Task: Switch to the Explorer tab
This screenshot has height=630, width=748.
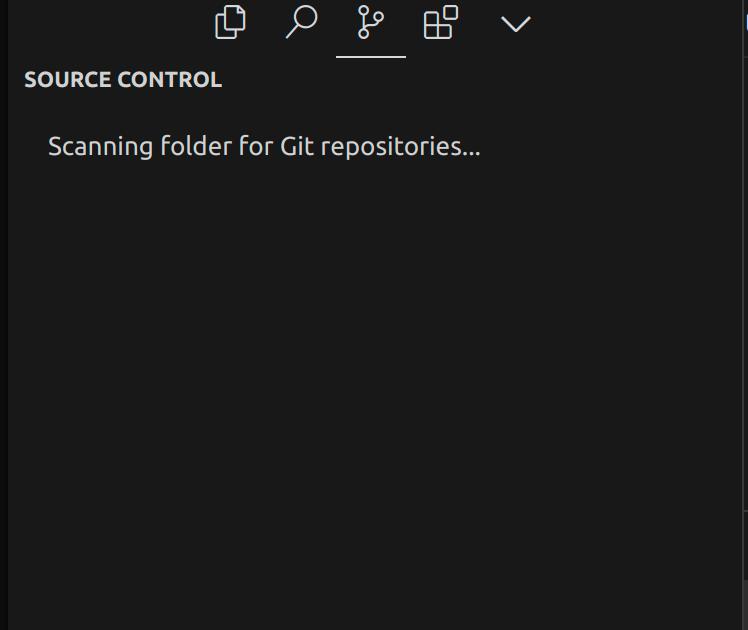Action: pyautogui.click(x=231, y=23)
